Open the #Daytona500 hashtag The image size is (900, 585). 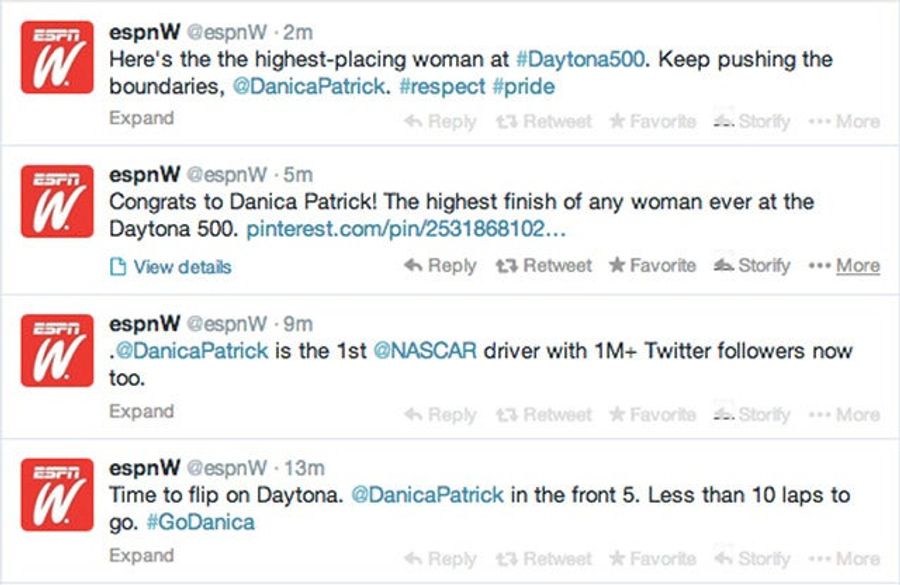(x=580, y=60)
